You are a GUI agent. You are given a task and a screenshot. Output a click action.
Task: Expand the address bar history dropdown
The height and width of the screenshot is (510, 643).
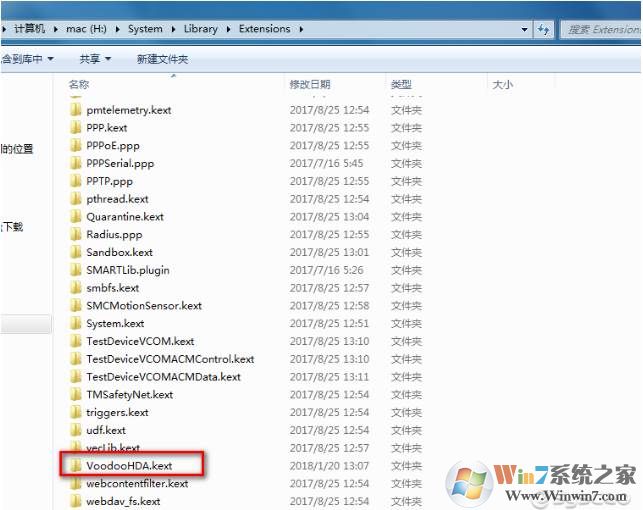click(x=525, y=30)
